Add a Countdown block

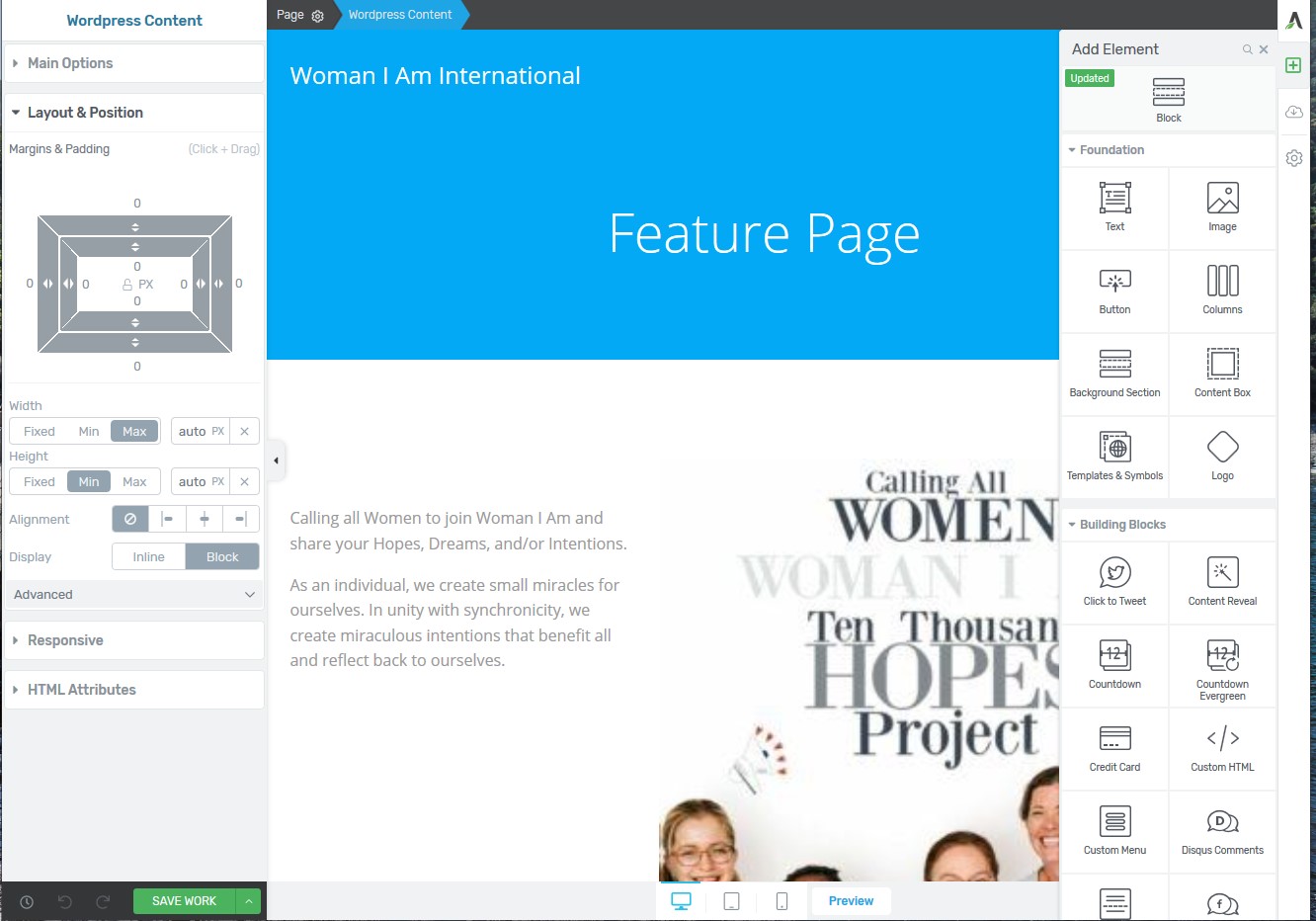coord(1114,665)
